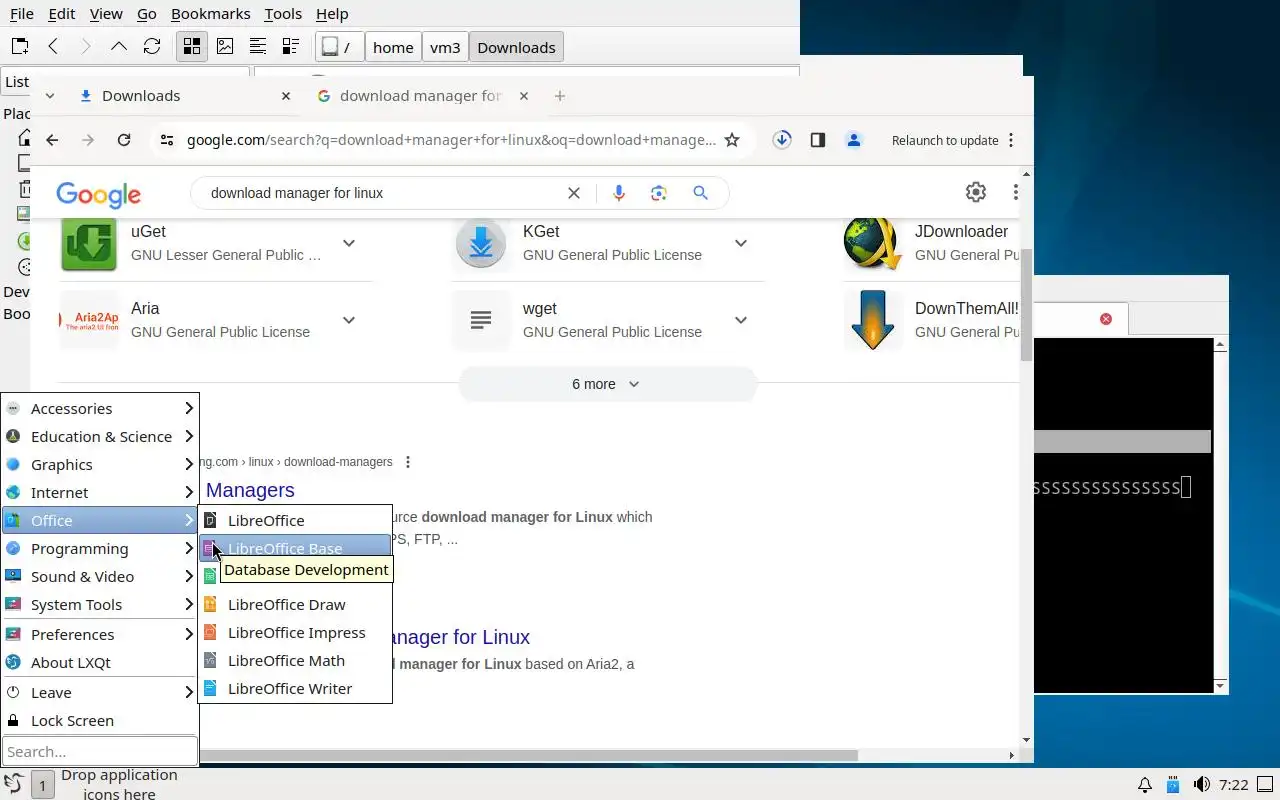The image size is (1280, 800).
Task: Open Preferences submenu
Action: coord(100,634)
